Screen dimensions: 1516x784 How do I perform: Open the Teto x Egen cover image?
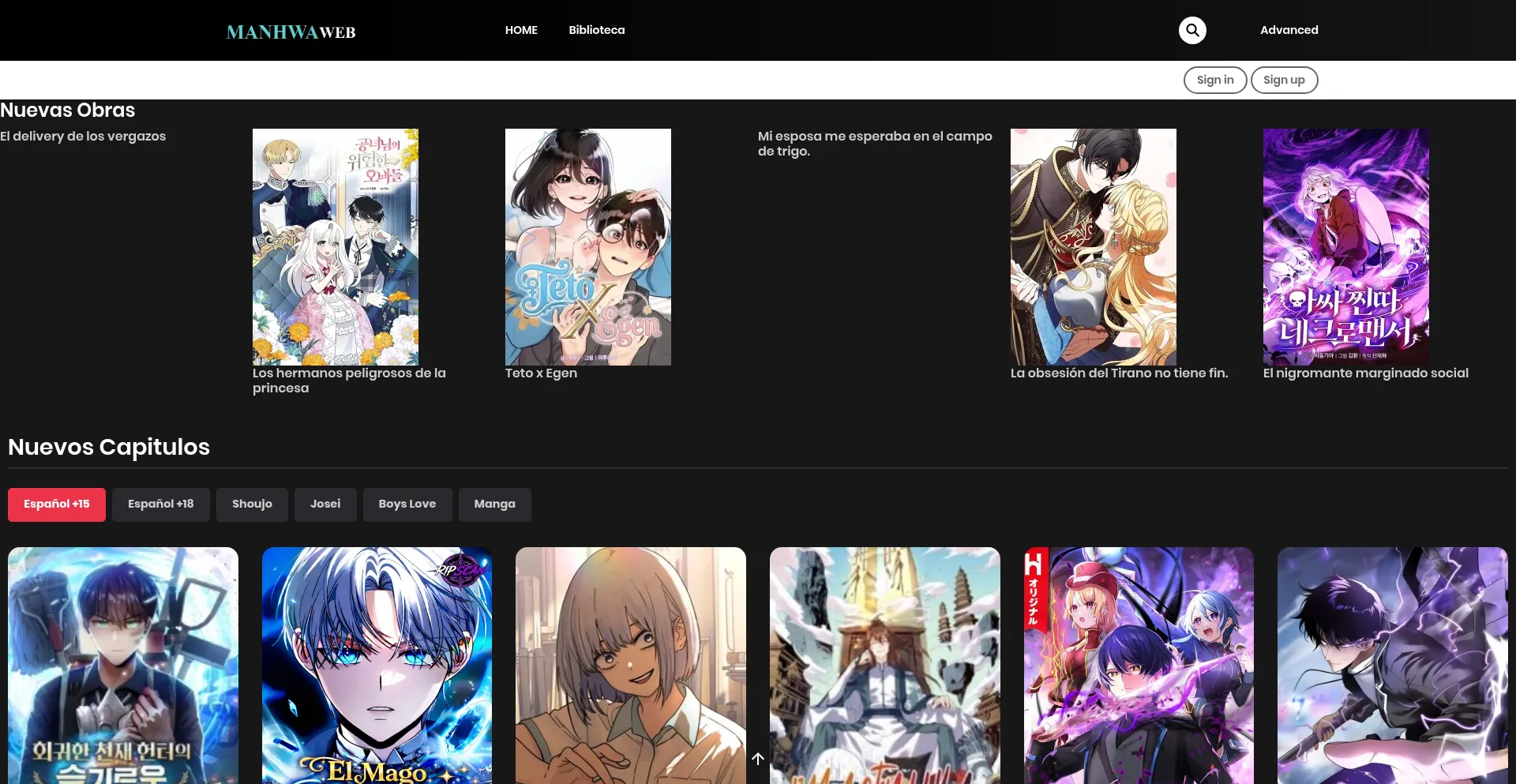click(588, 247)
